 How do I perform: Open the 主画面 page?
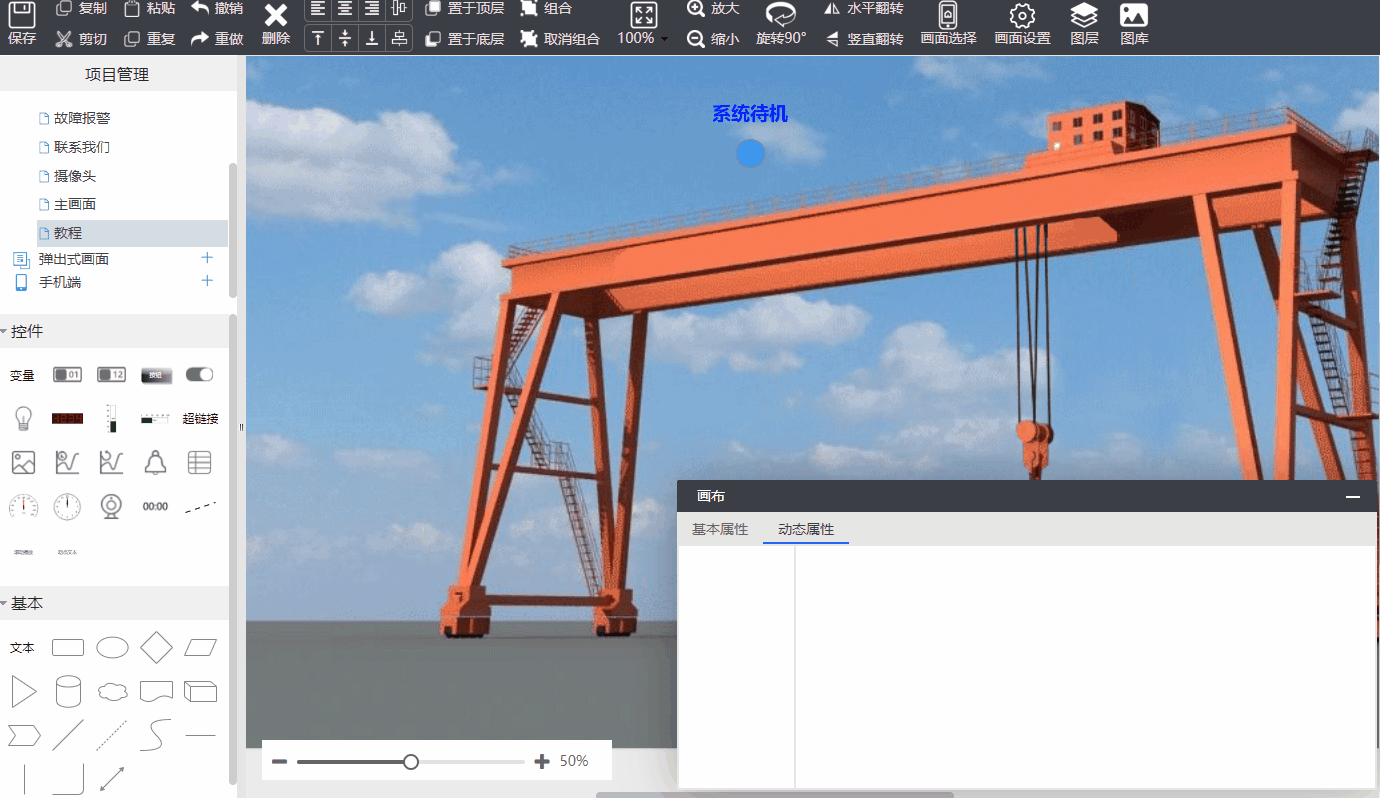(x=75, y=204)
